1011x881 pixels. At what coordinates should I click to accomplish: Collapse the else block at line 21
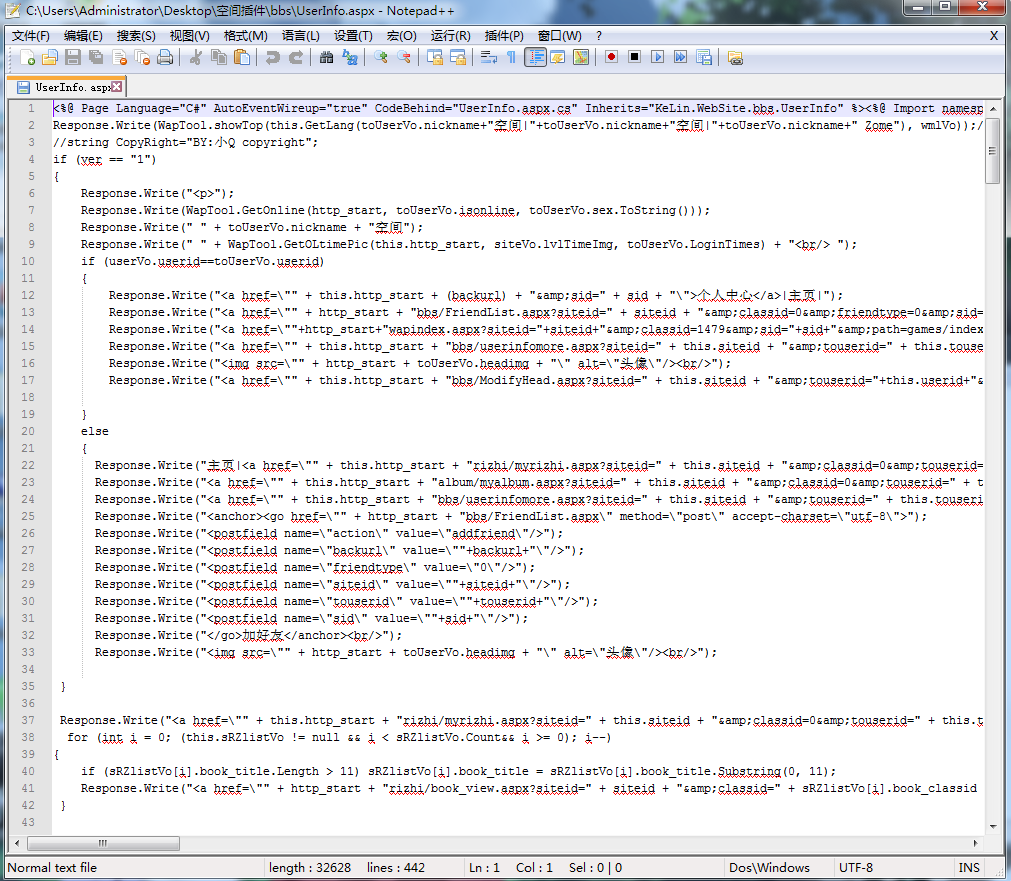point(44,448)
